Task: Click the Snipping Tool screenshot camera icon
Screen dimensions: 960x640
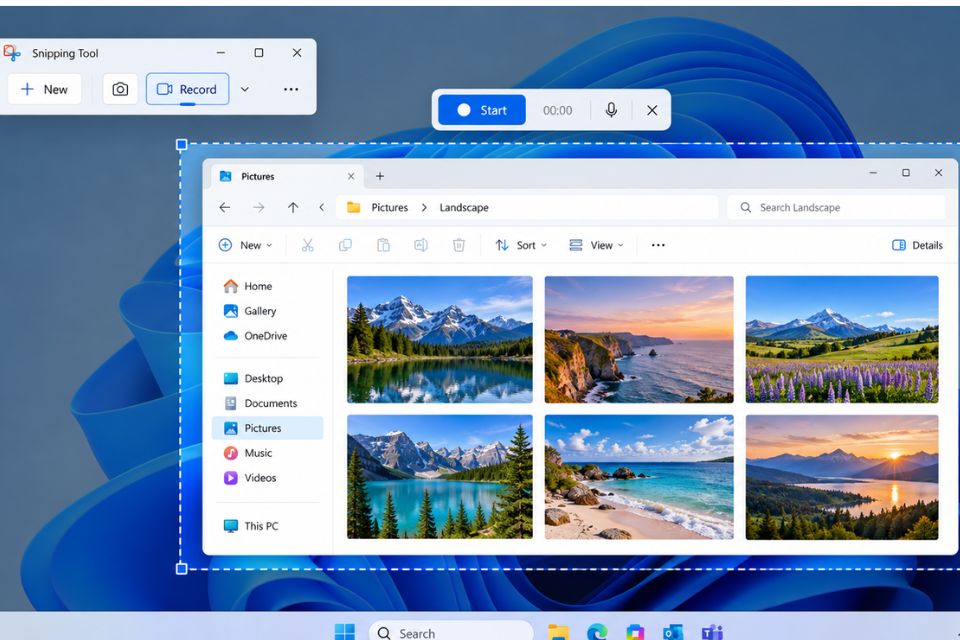Action: click(120, 89)
